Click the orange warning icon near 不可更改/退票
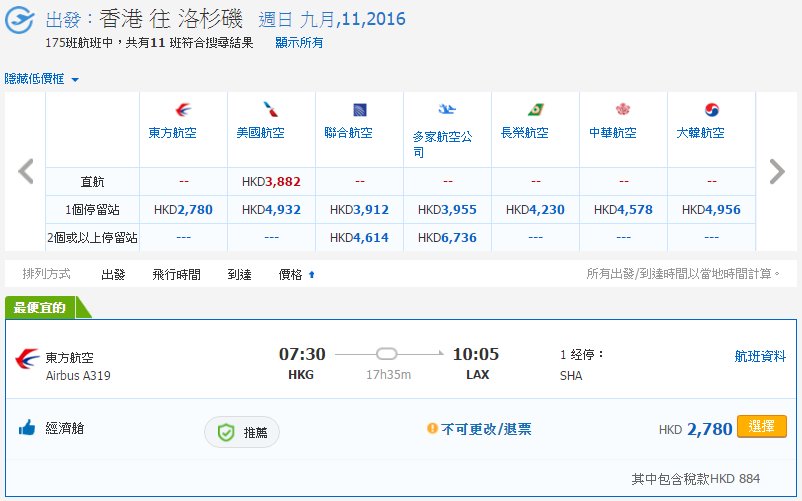This screenshot has width=802, height=501. point(432,428)
